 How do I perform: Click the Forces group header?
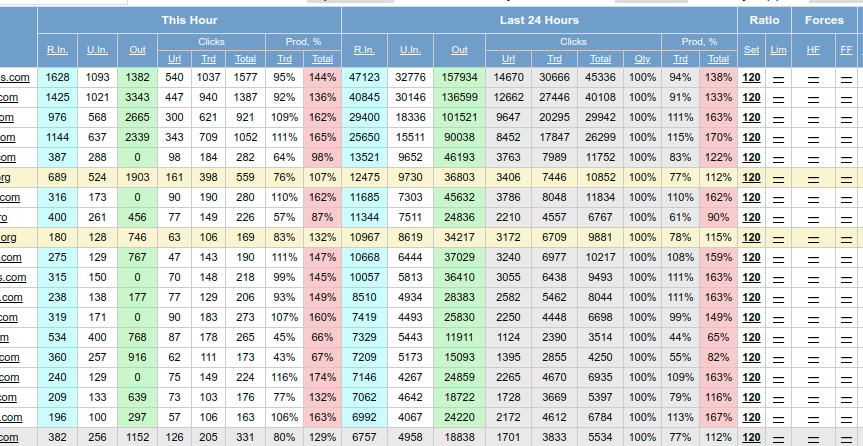point(824,20)
